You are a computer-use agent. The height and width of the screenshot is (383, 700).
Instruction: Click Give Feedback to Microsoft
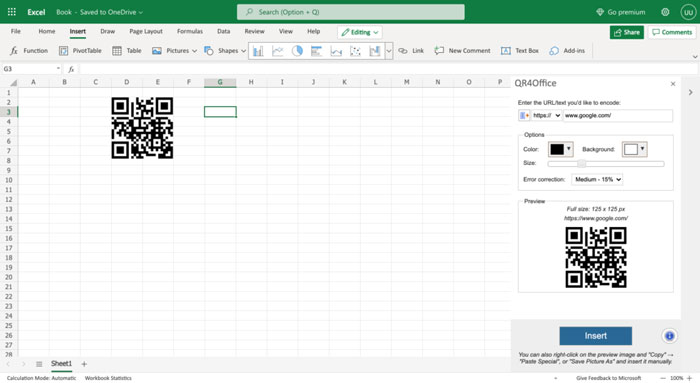pos(608,378)
